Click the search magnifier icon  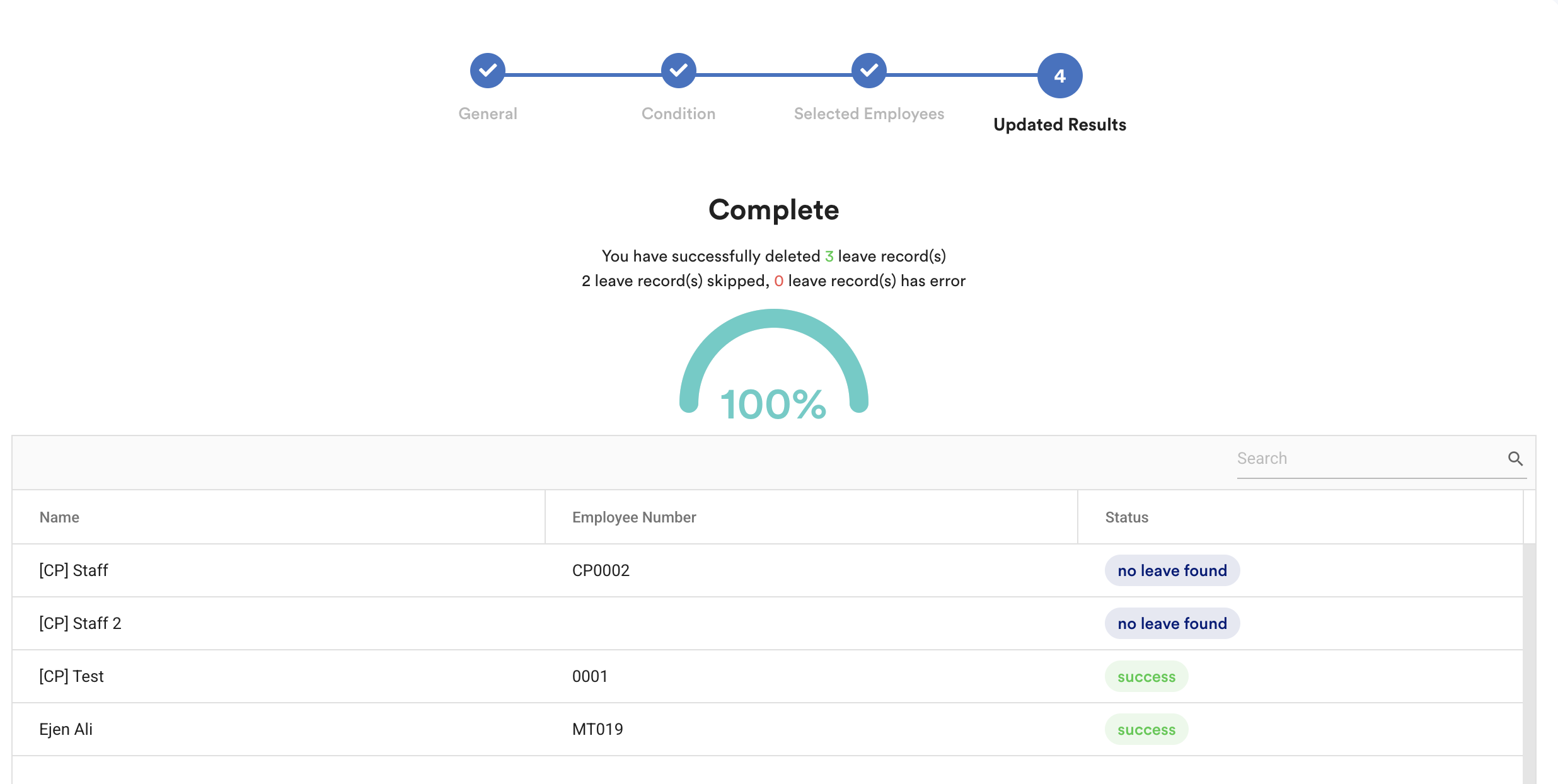pos(1515,459)
